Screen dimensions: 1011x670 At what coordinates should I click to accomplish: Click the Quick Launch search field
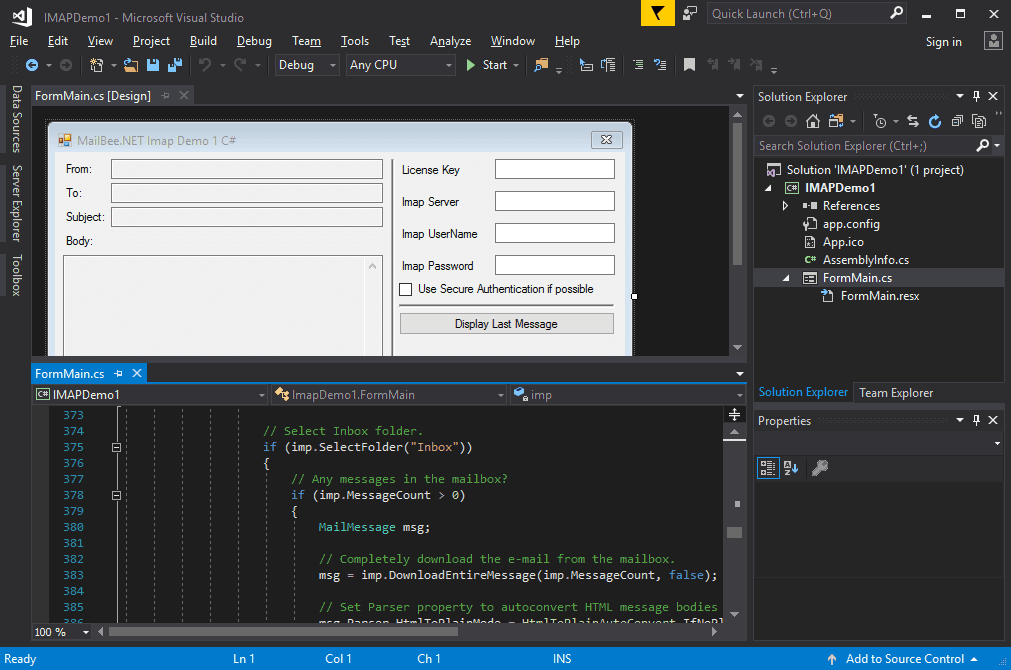807,14
